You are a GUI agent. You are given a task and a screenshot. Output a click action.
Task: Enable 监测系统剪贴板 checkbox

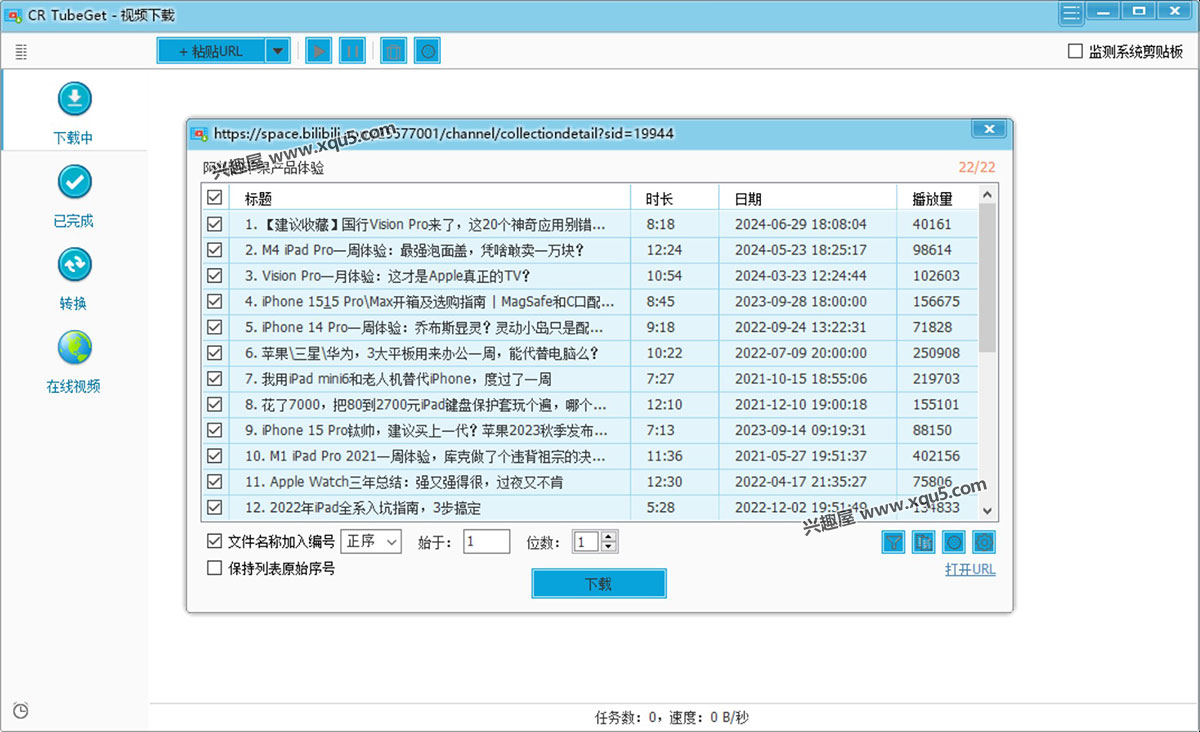point(1076,51)
